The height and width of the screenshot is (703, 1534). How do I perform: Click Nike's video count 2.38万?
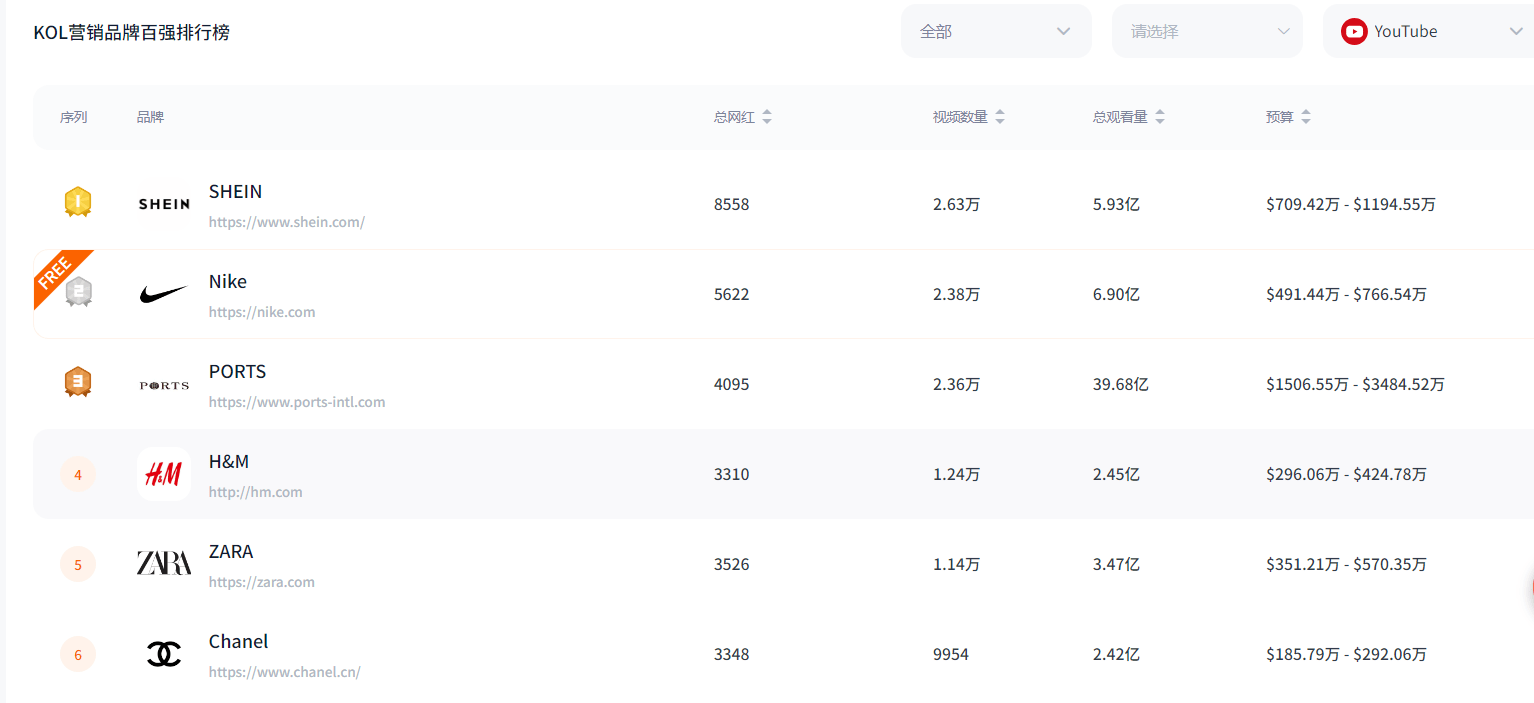pyautogui.click(x=956, y=294)
